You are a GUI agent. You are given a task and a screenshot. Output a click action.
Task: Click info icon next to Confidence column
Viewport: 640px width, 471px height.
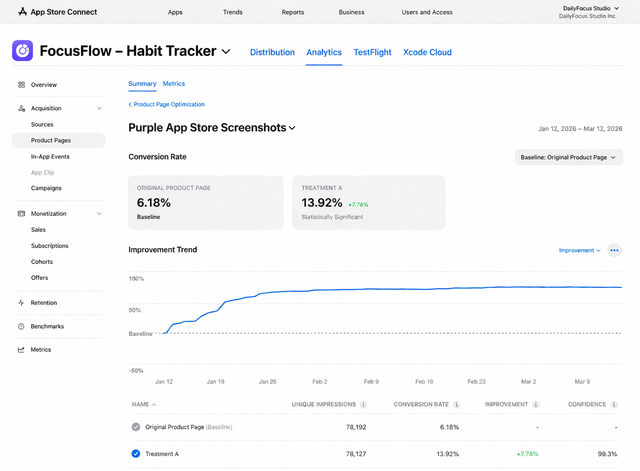pos(614,404)
